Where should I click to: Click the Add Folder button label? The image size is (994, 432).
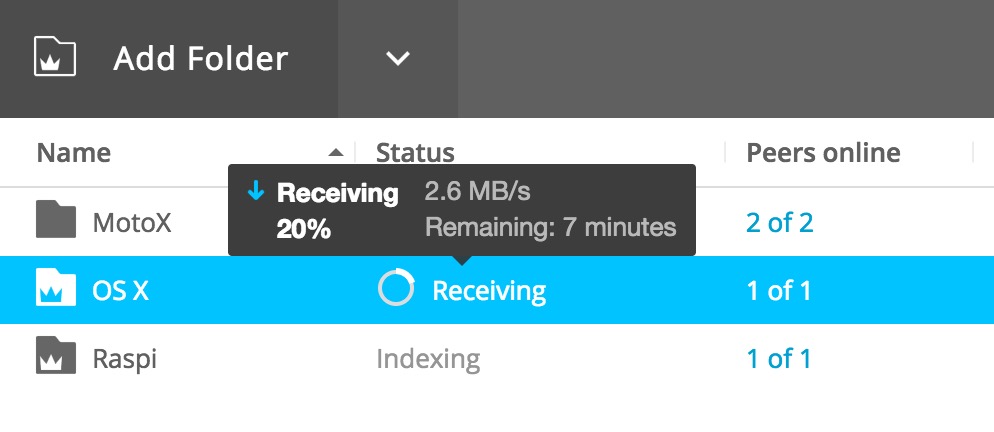point(200,58)
